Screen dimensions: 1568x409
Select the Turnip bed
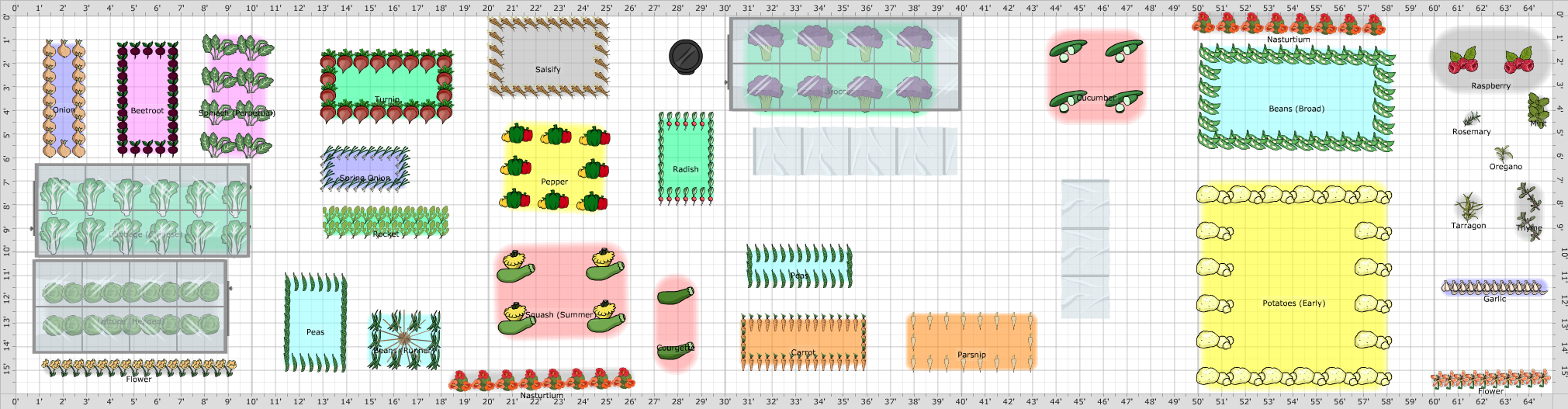[x=386, y=86]
